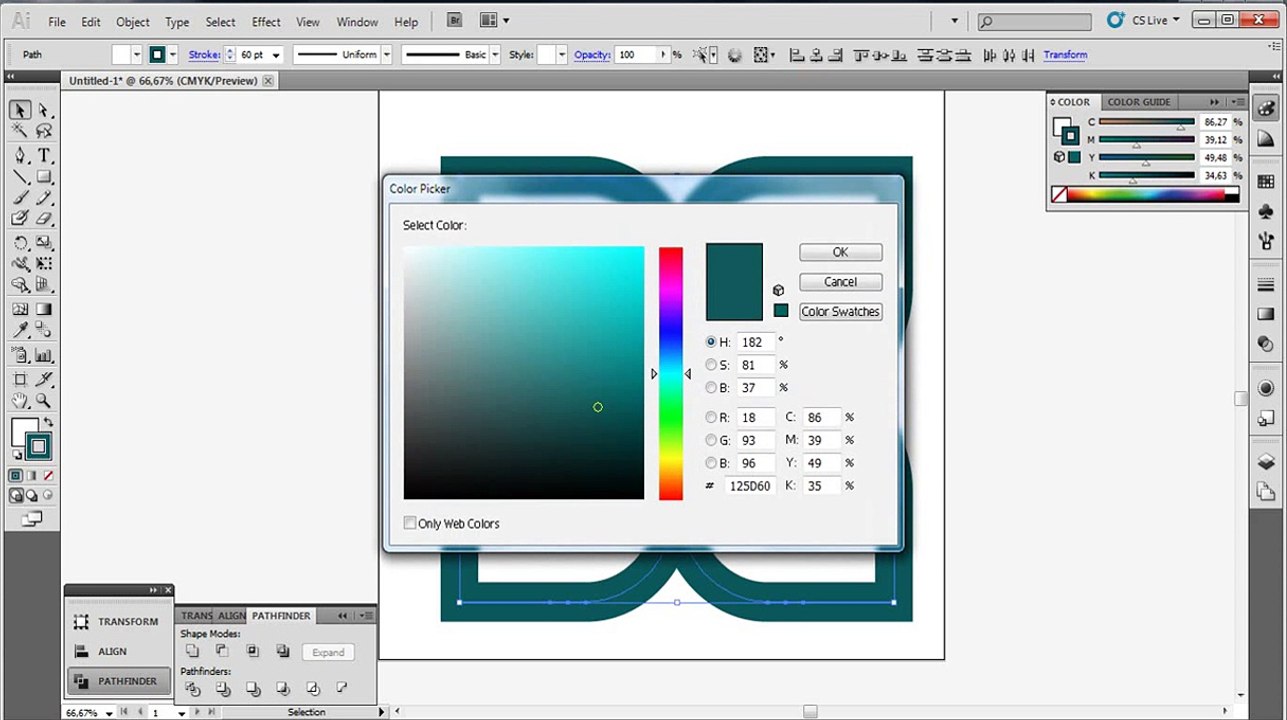Select the Type tool
The image size is (1287, 720).
[x=44, y=156]
